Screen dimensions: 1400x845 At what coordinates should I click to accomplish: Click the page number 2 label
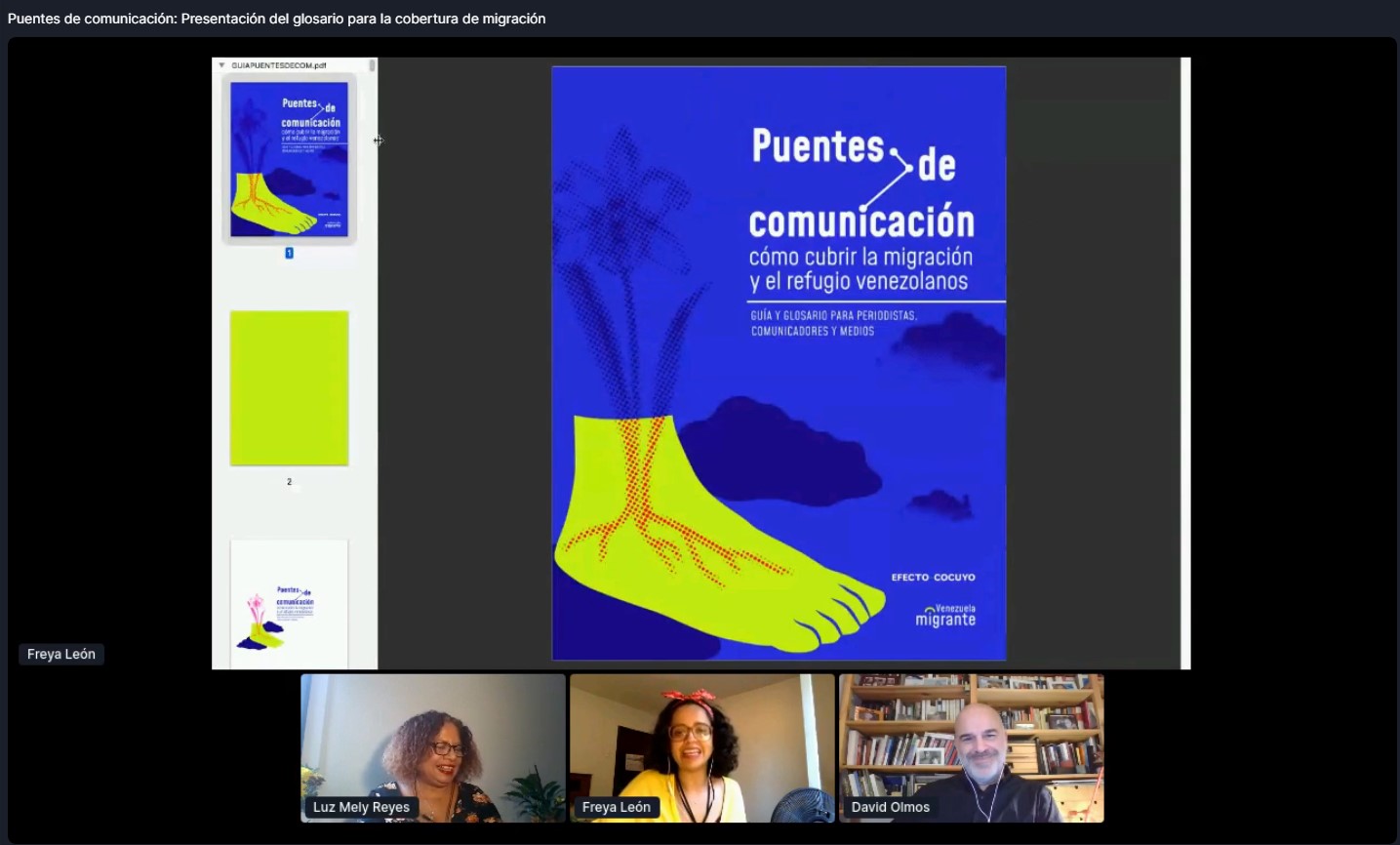pyautogui.click(x=289, y=482)
